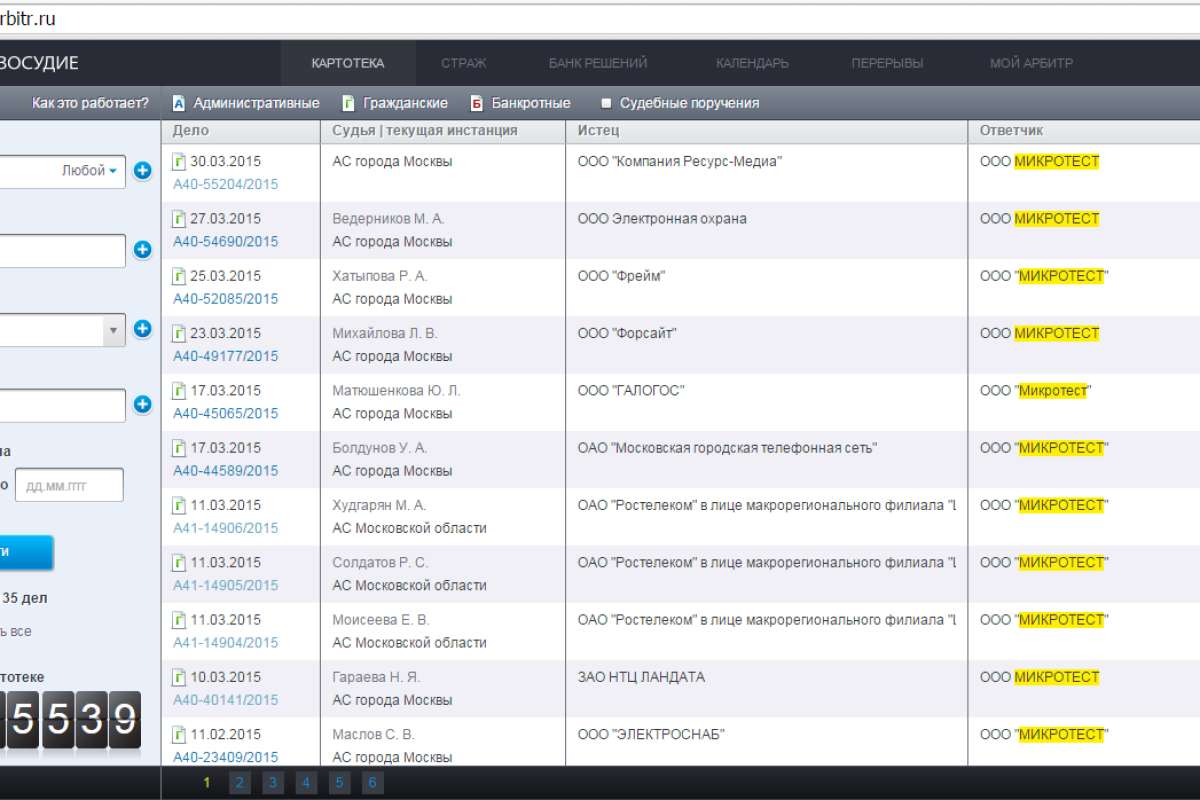Open case A40-52085/2015
Image resolution: width=1200 pixels, height=800 pixels.
point(226,299)
